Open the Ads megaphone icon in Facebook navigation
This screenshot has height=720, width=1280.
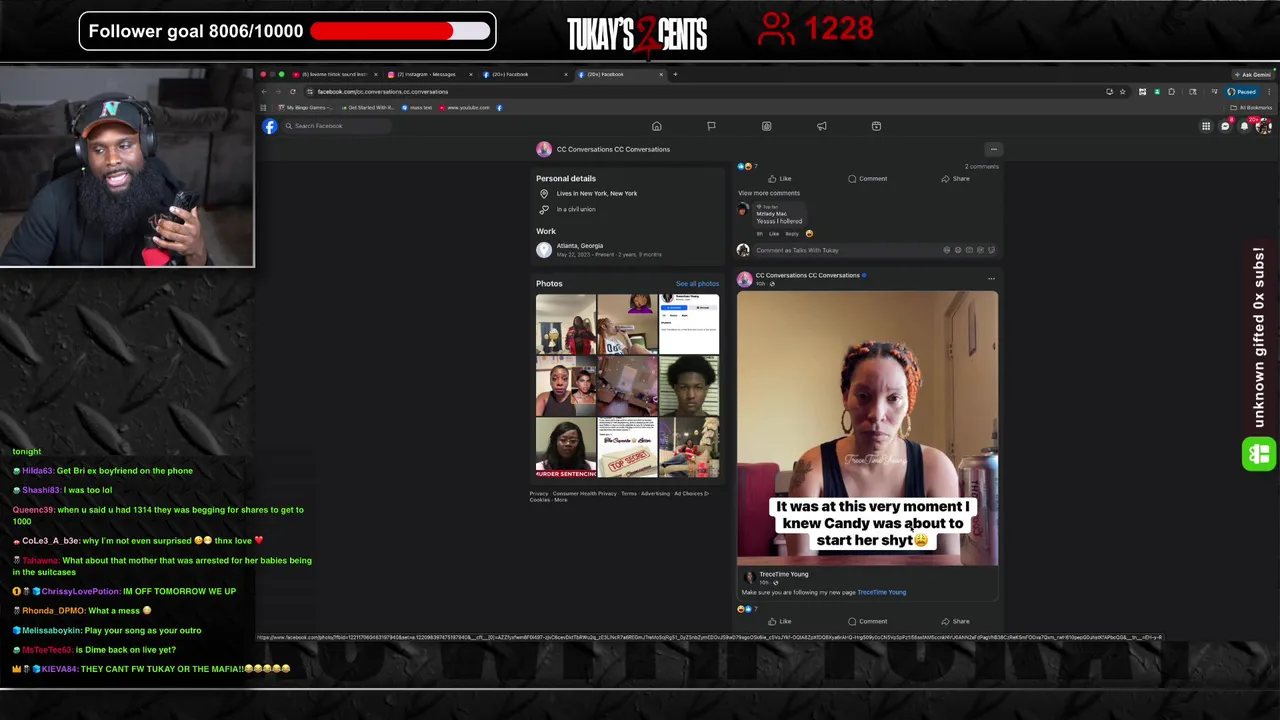point(822,126)
